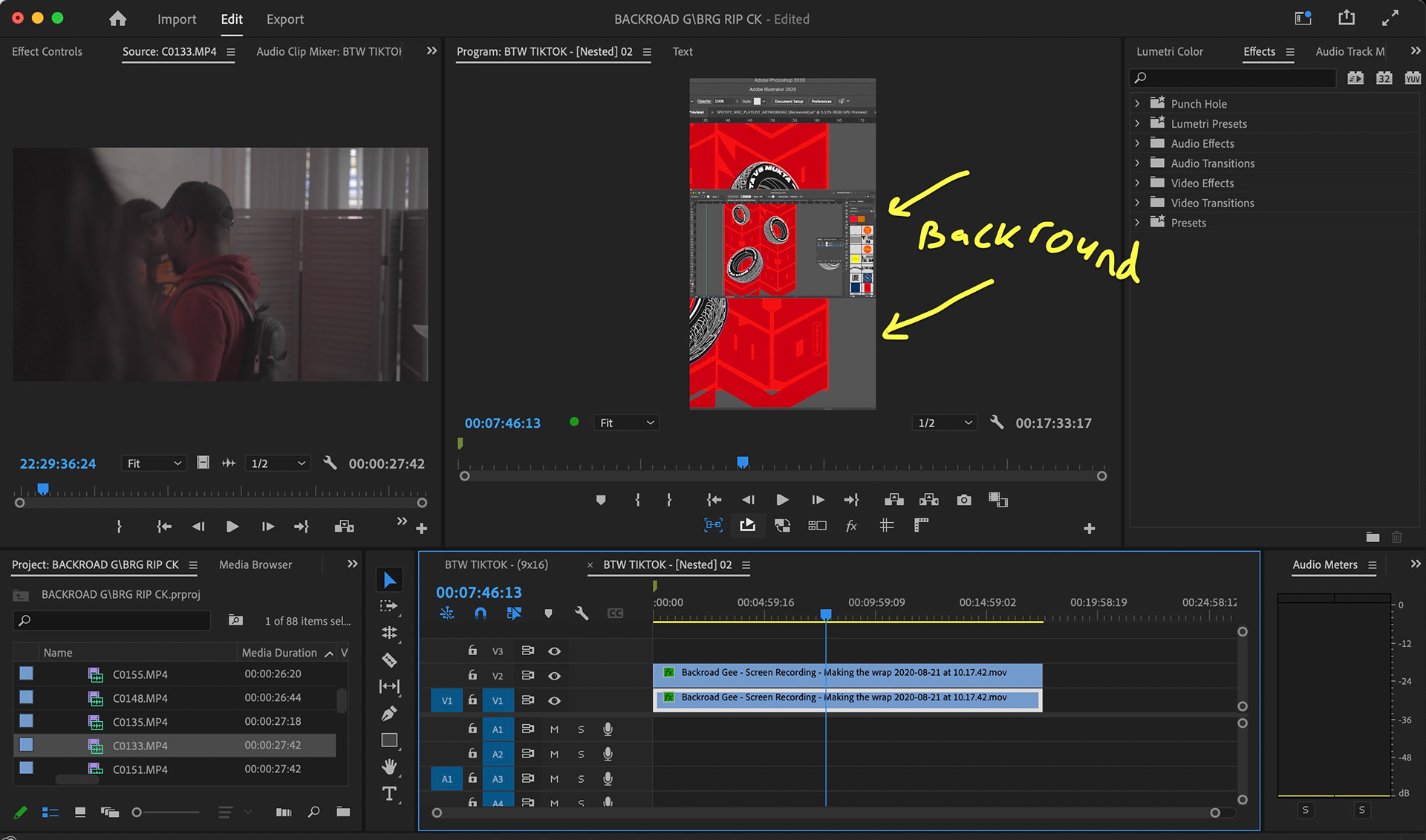The image size is (1426, 840).
Task: Adjust project panel thumbnail zoom slider
Action: (138, 813)
